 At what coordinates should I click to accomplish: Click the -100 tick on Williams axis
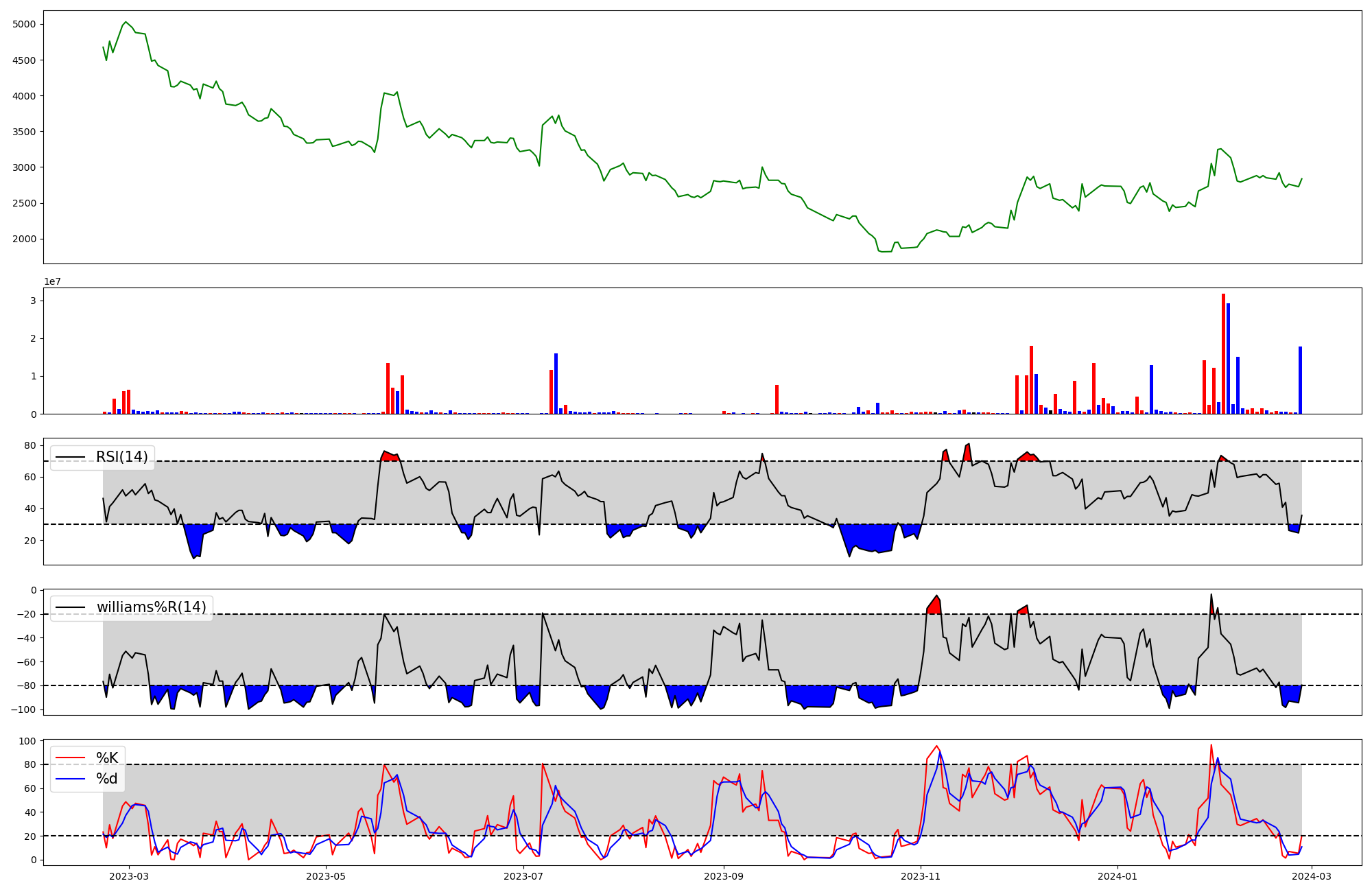[x=23, y=709]
